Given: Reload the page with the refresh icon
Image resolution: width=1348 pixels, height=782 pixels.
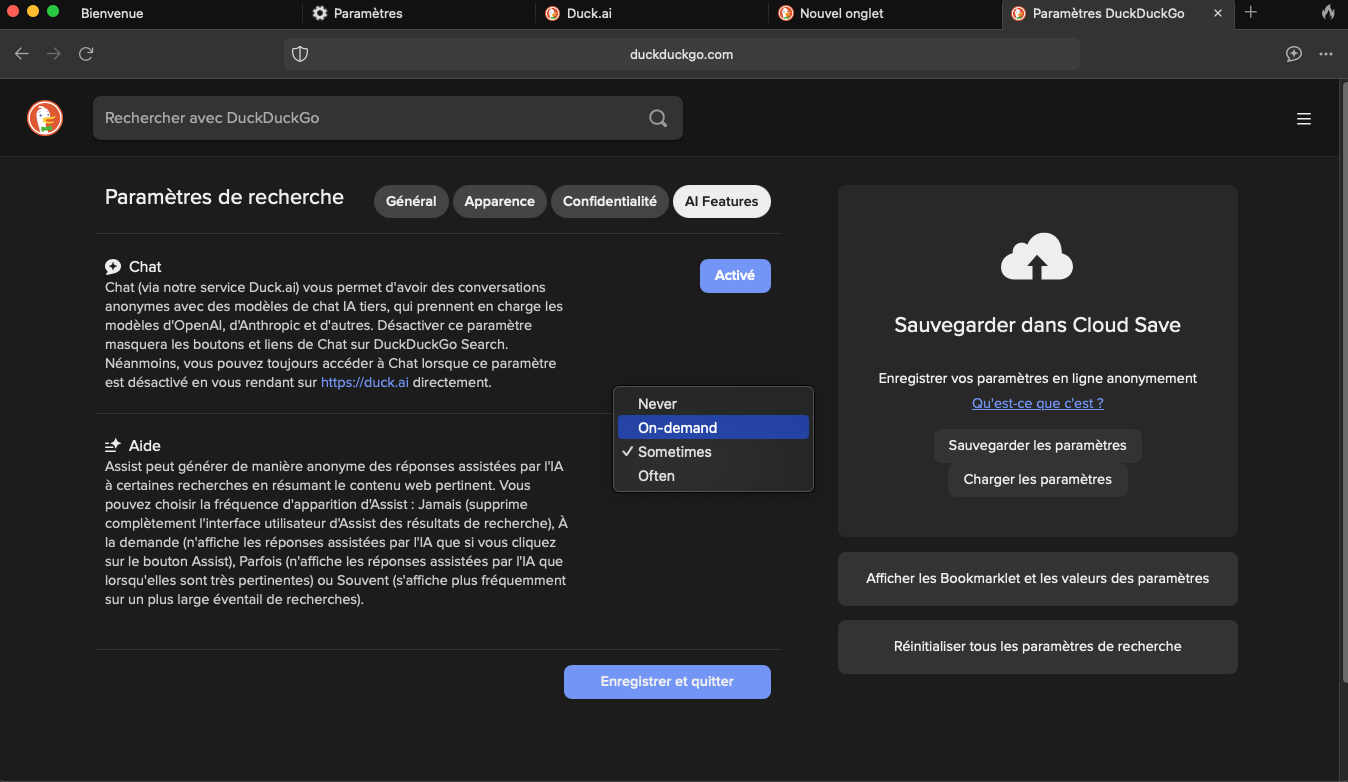Looking at the screenshot, I should coord(86,54).
